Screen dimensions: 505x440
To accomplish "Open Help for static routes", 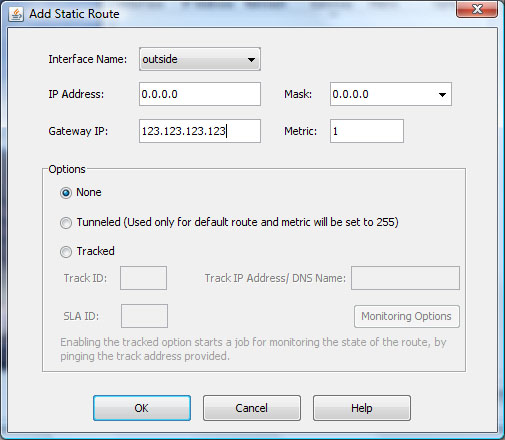I will click(x=362, y=408).
